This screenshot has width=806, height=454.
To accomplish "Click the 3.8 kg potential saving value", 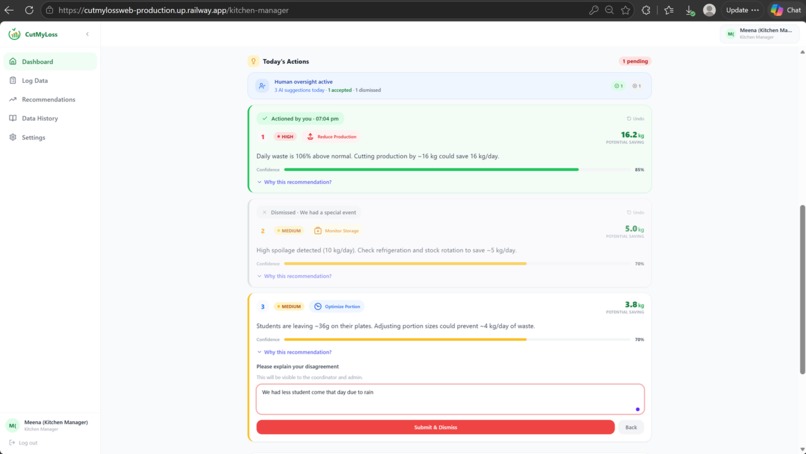I will coord(634,304).
